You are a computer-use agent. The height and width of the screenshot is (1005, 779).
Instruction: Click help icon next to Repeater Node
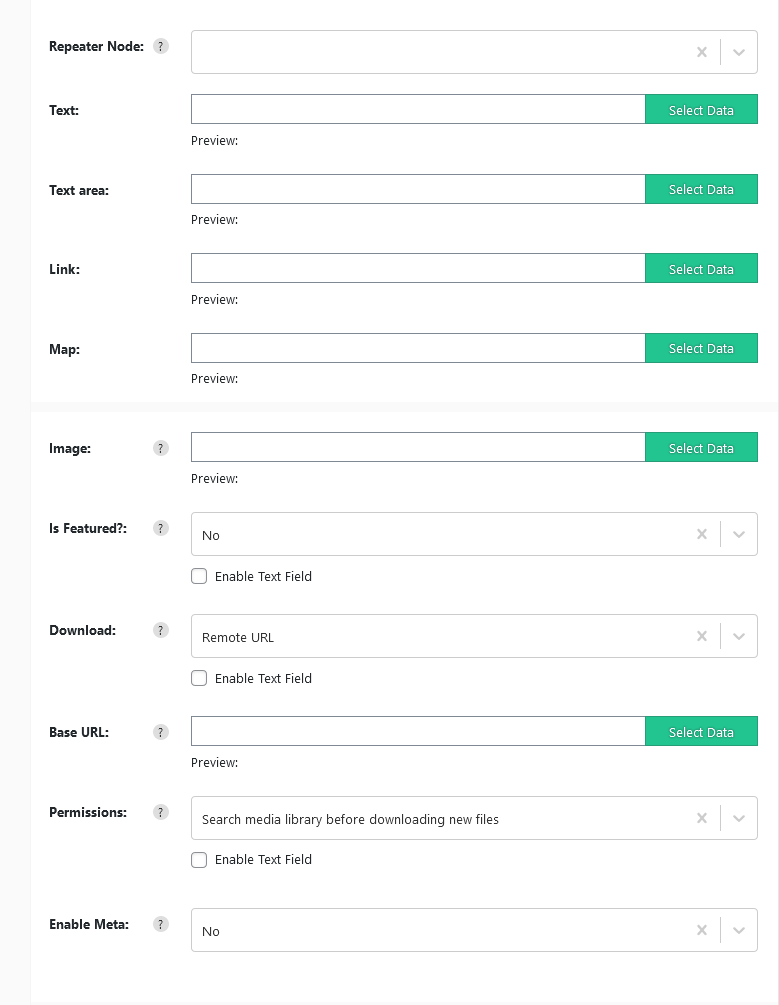pyautogui.click(x=161, y=46)
